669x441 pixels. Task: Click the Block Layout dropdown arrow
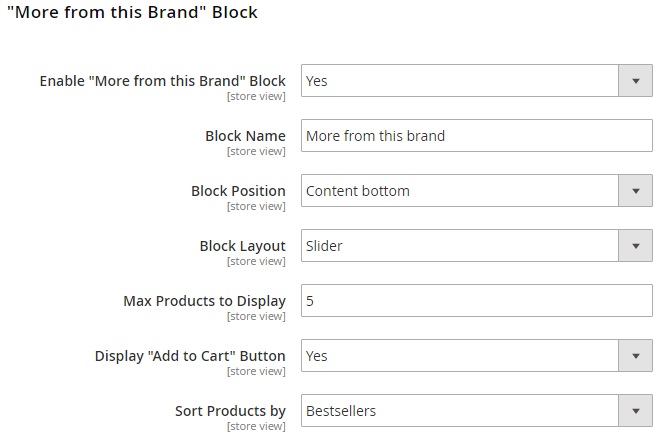(x=635, y=246)
